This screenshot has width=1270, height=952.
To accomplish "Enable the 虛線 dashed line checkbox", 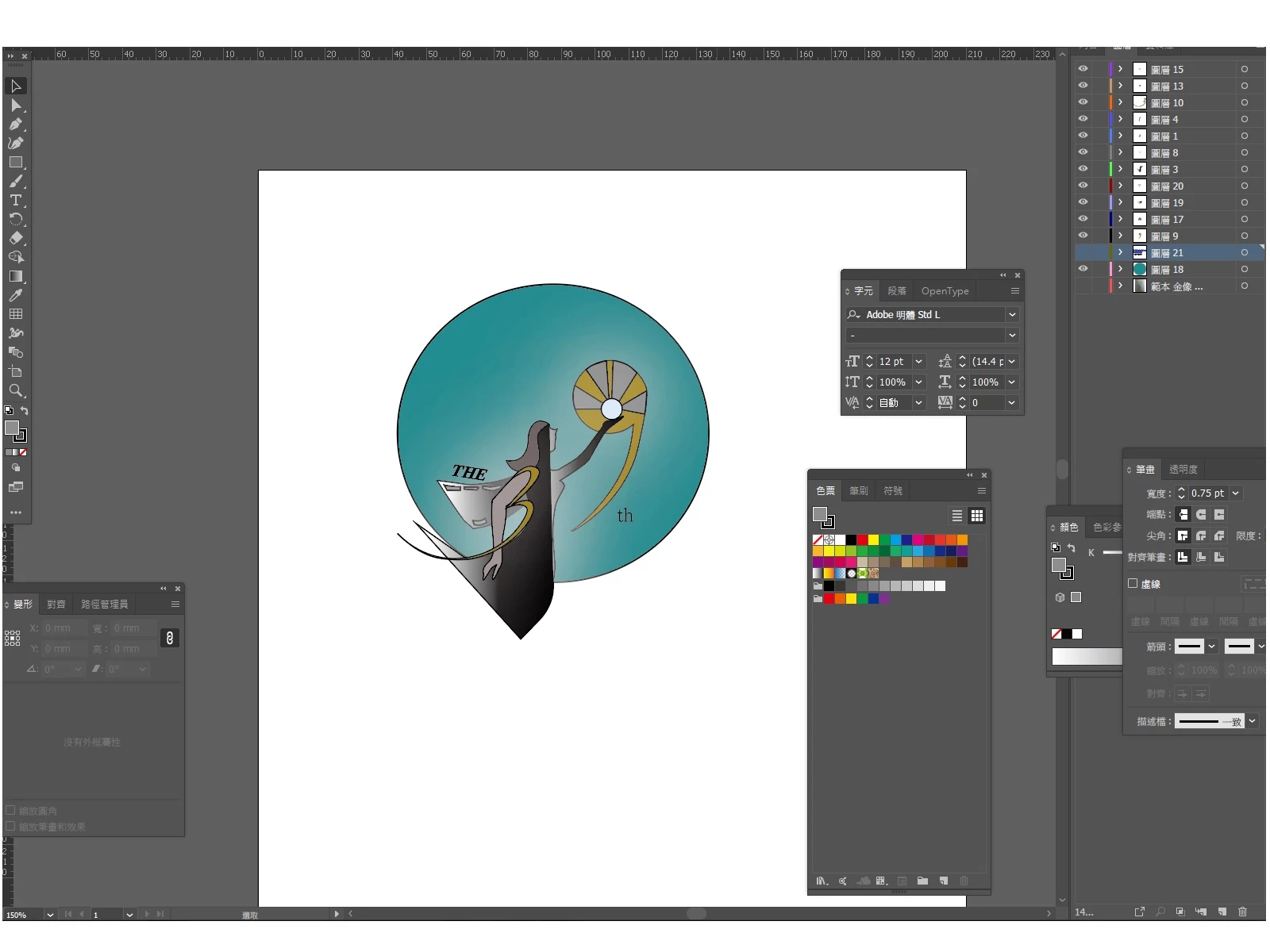I will coord(1133,583).
